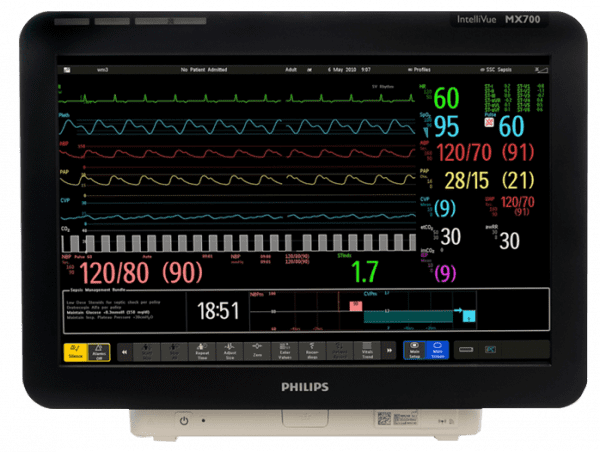Select the light blue CVPm trend indicator
The width and height of the screenshot is (600, 452).
click(469, 316)
